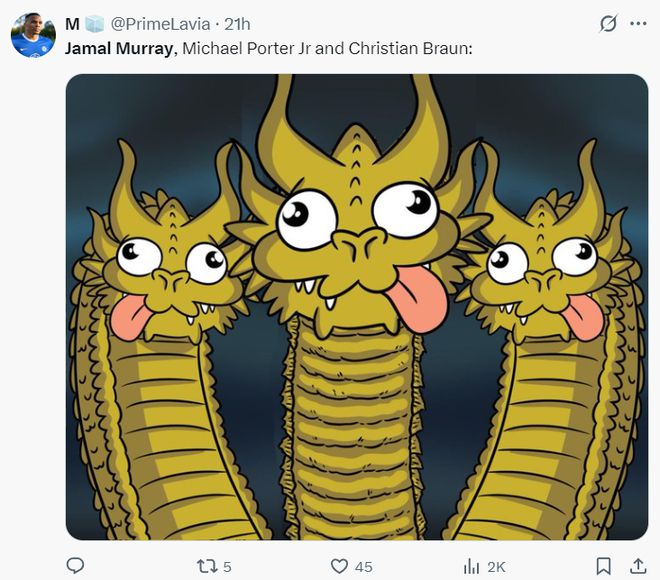Screen dimensions: 660x580
Task: Repost this tweet via the retweet icon
Action: point(205,566)
